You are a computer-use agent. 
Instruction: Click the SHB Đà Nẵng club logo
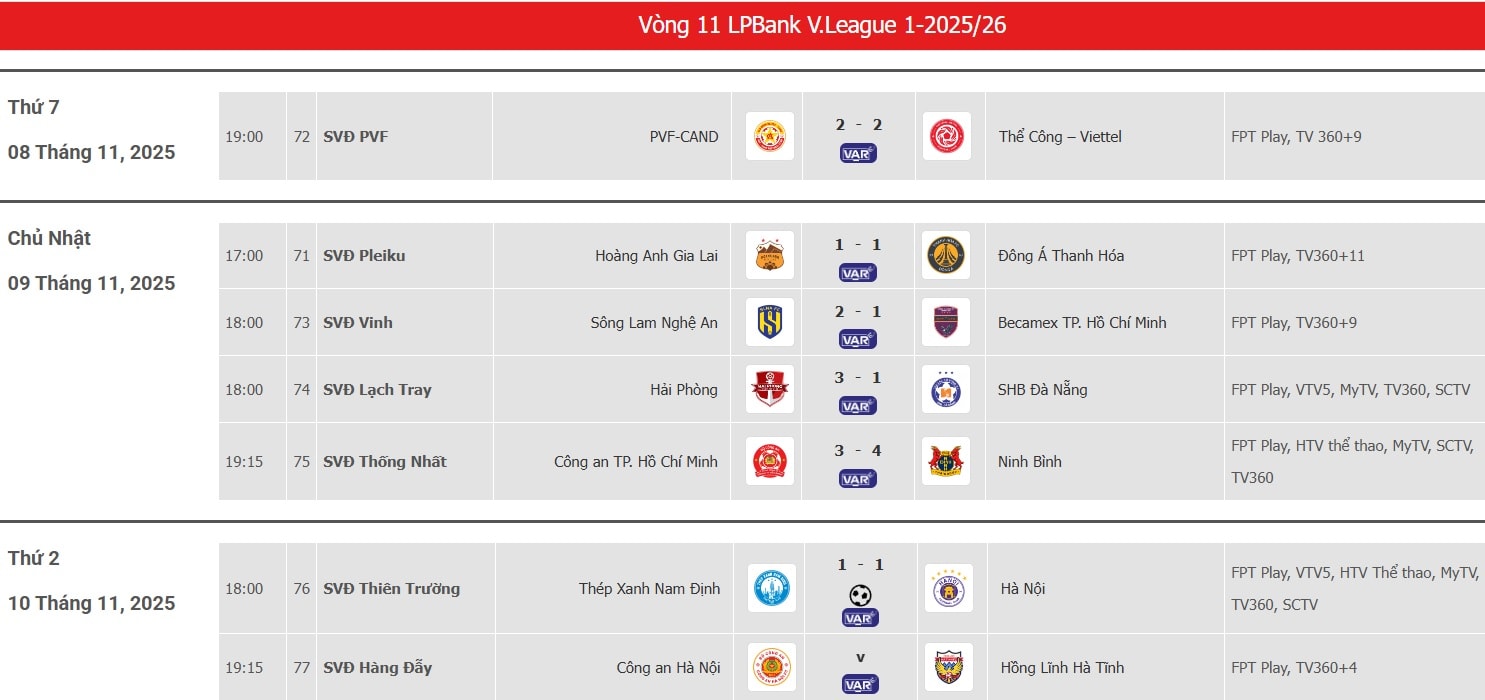[x=946, y=389]
